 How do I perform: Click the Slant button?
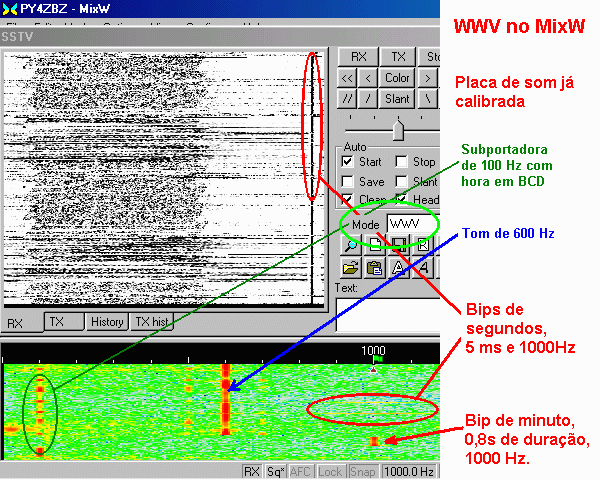(x=397, y=99)
